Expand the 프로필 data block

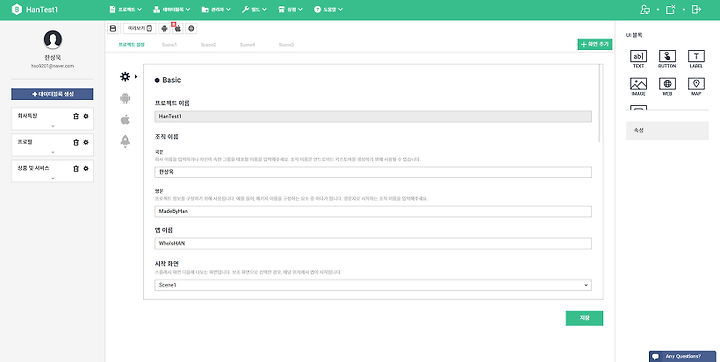click(x=53, y=153)
